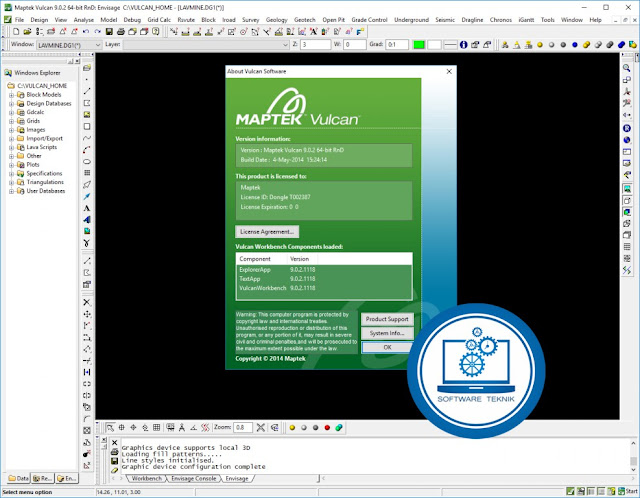Close the About Vulcan Software dialog
Viewport: 640px width, 498px height.
(449, 71)
